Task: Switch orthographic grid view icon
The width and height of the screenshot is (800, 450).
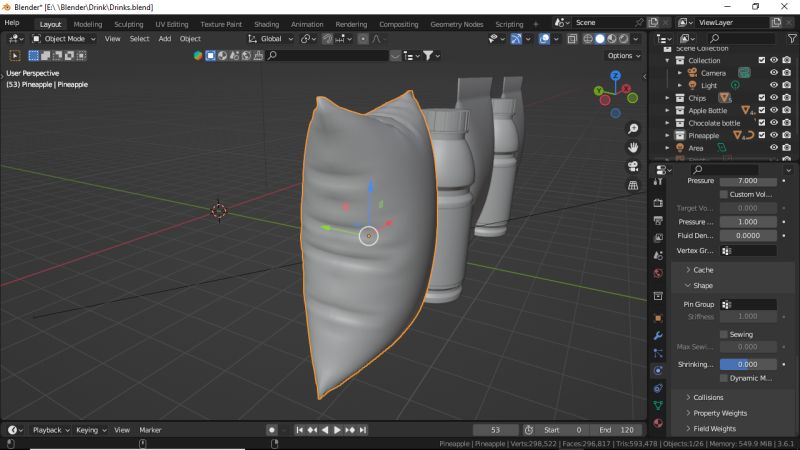Action: coord(633,185)
